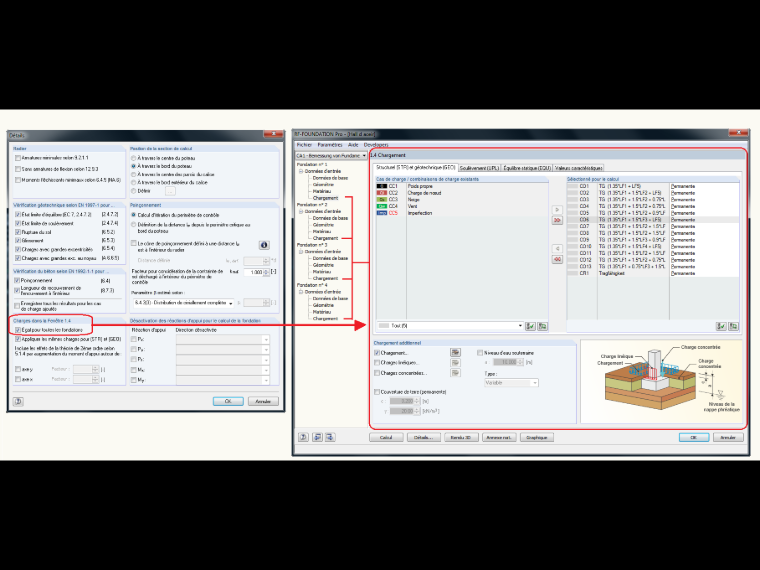Enable Armatures minimales selon 9.2.1.1 checkbox
This screenshot has height=570, width=760.
(18, 158)
